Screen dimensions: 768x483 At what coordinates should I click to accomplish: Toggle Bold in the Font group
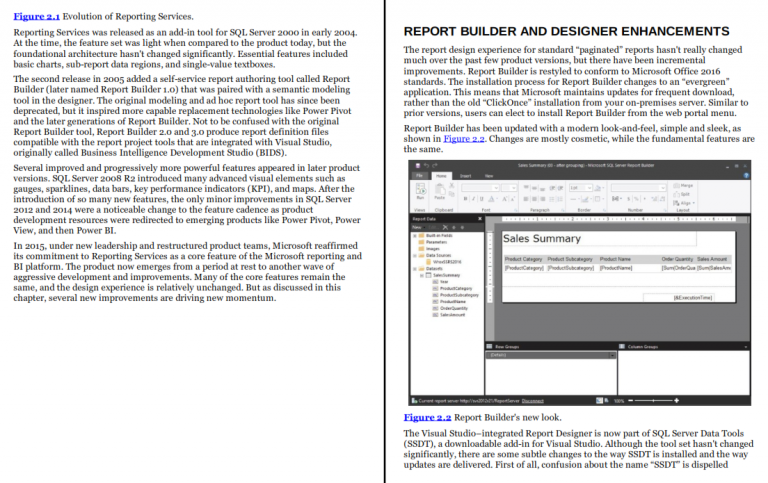pos(465,199)
